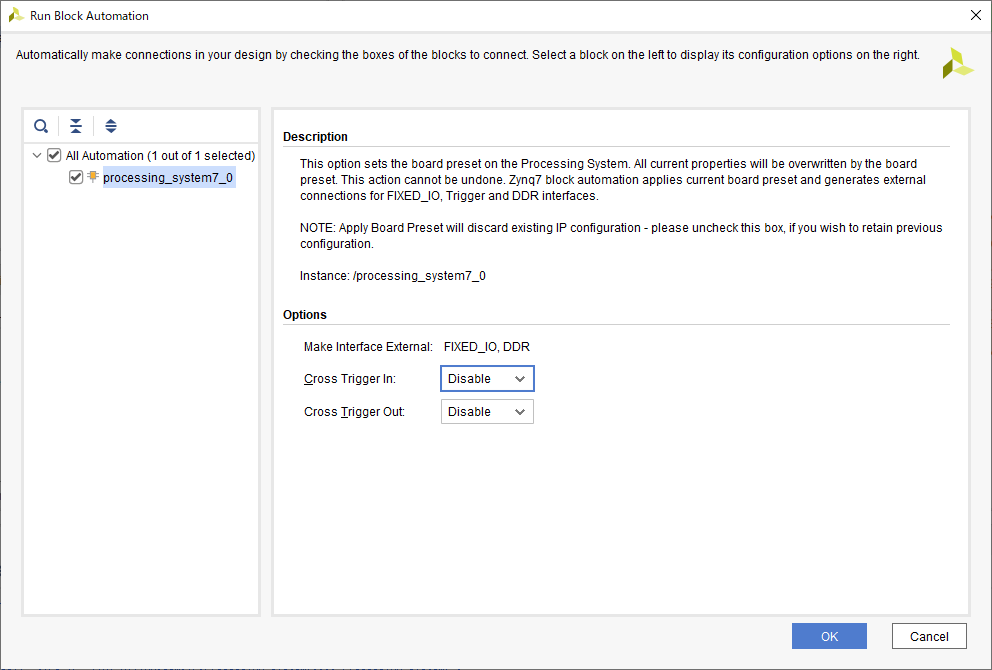992x670 pixels.
Task: Click the Cross Trigger In label
Action: click(x=350, y=379)
